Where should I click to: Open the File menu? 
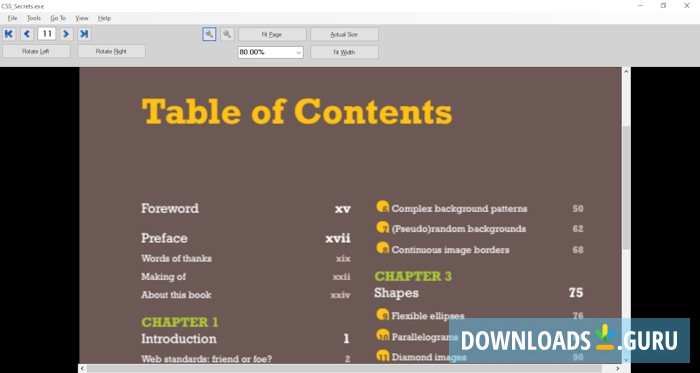[12, 18]
